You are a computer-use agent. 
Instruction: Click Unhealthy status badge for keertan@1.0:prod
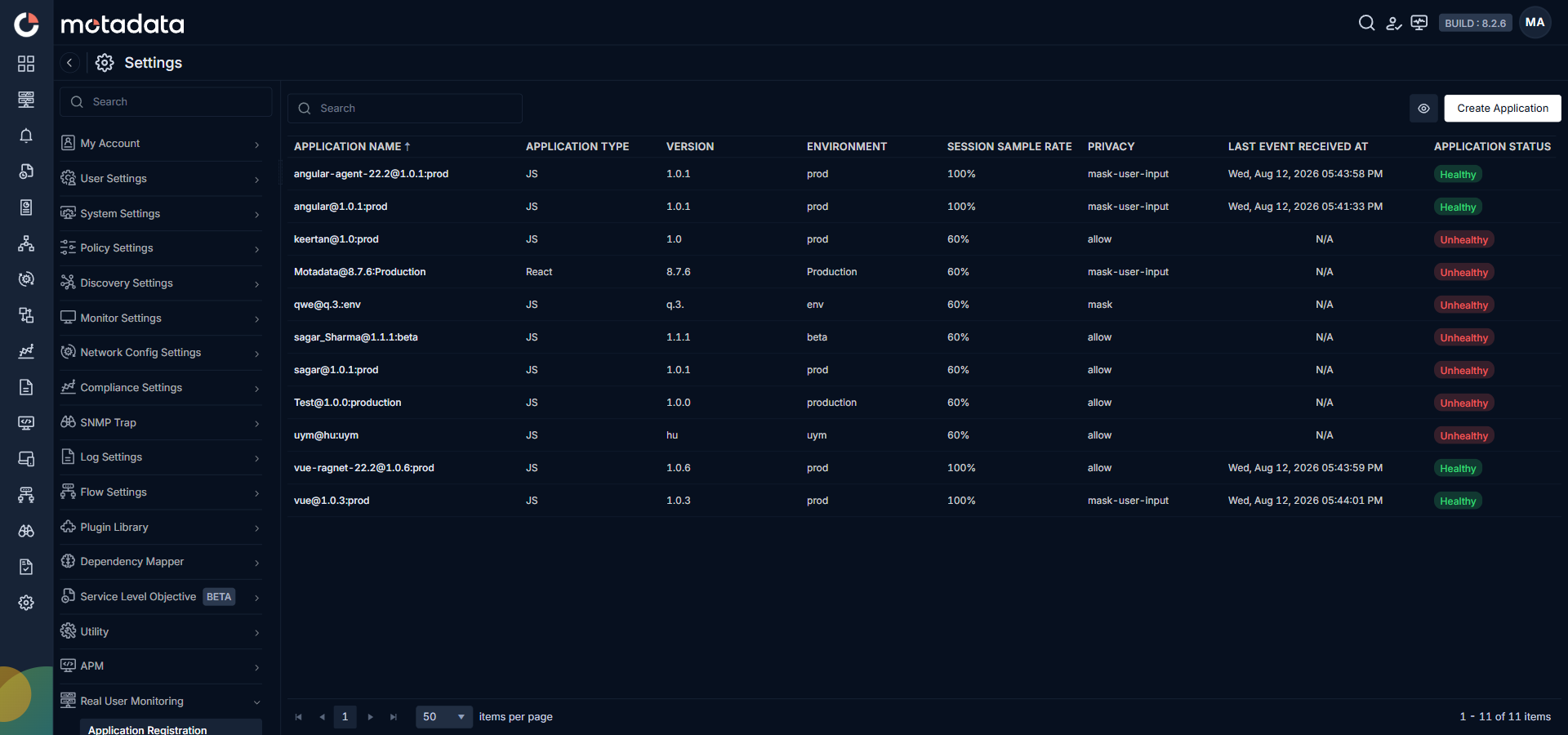coord(1463,239)
